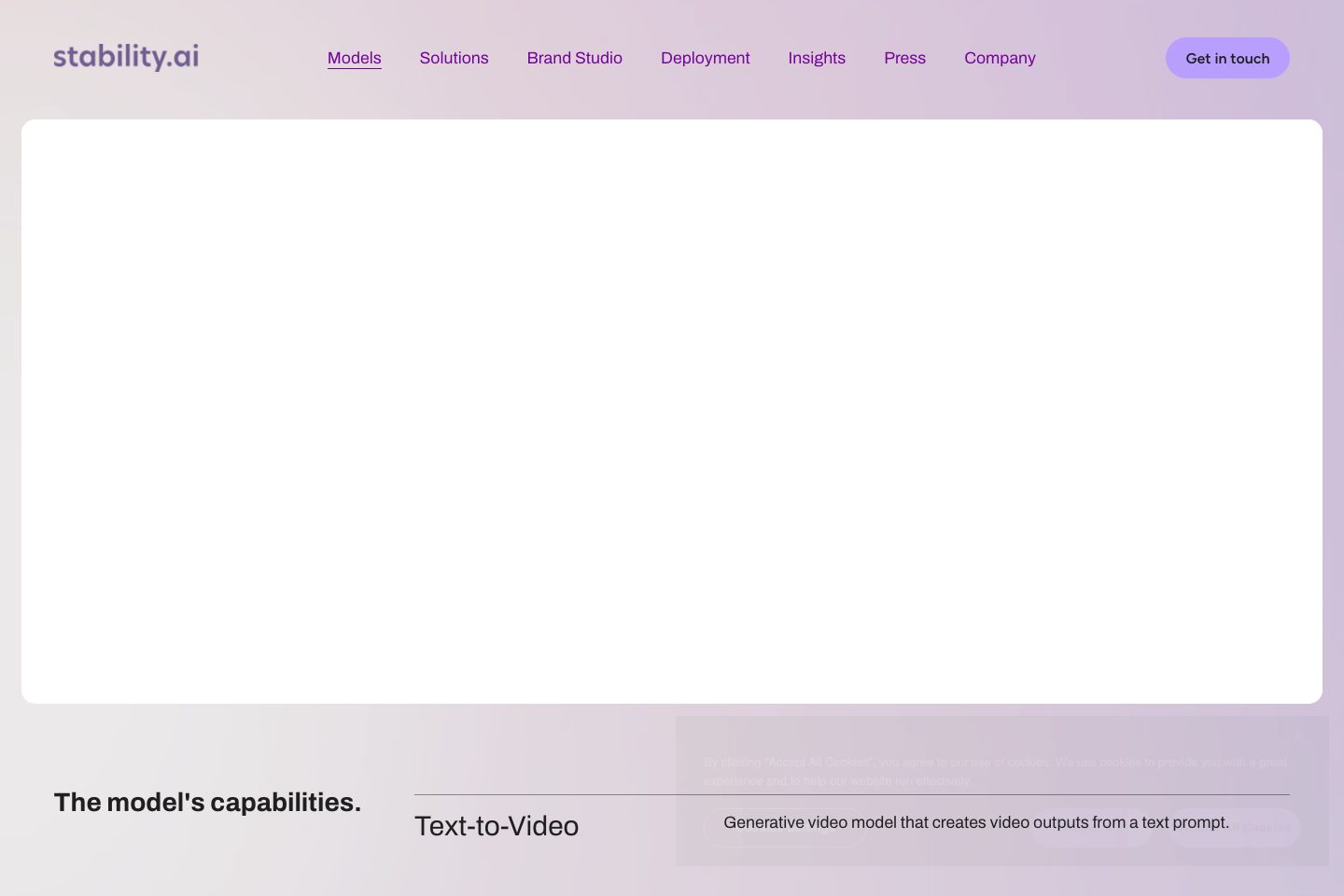Viewport: 1344px width, 896px height.
Task: Click the stability.ai logo
Action: [126, 57]
